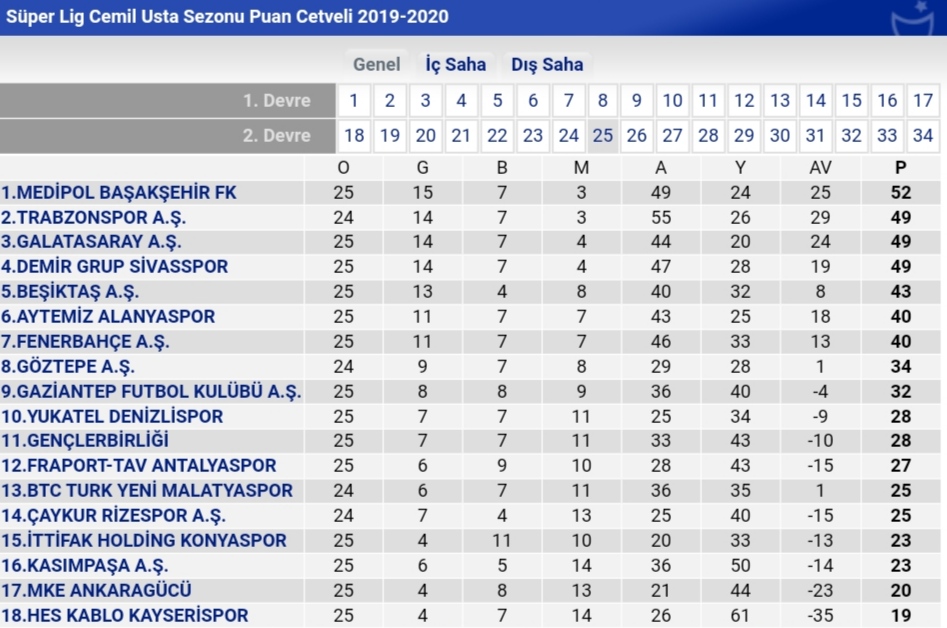Select Fenerbahçe A.Ş. in the table

(85, 342)
